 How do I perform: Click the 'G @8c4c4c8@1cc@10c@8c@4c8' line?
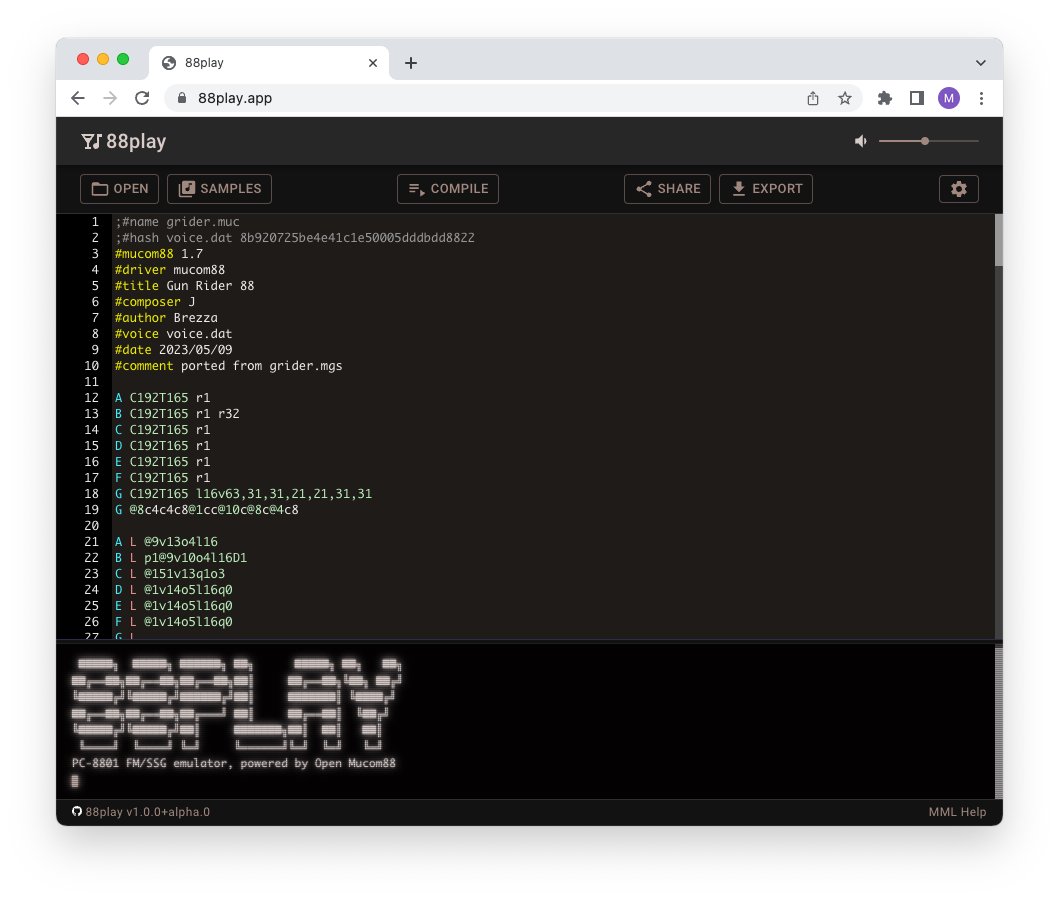(x=207, y=510)
